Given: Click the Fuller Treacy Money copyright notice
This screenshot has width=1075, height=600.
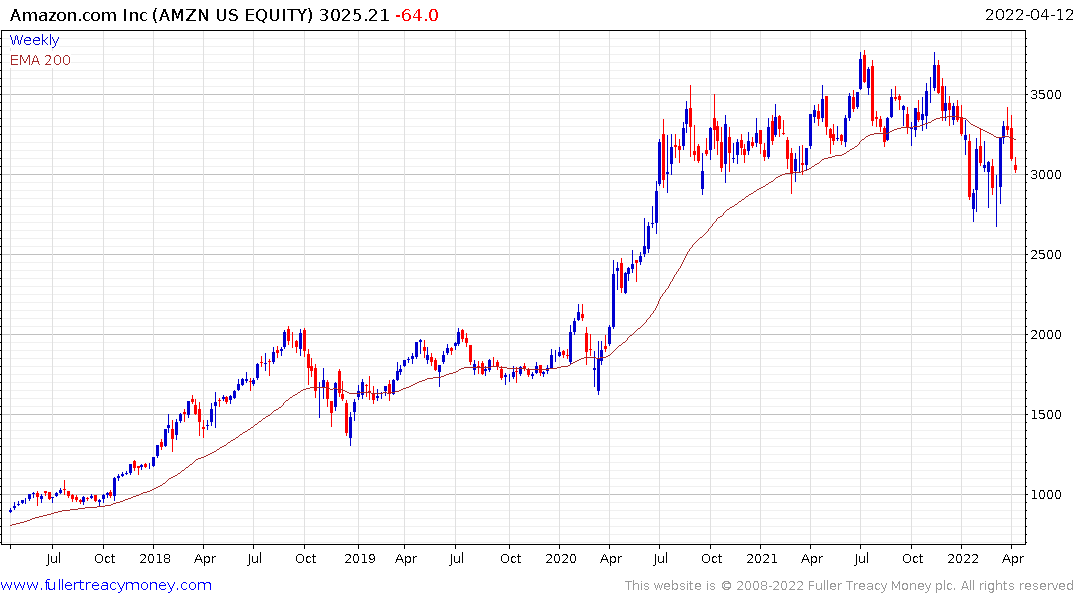Looking at the screenshot, I should (x=849, y=586).
